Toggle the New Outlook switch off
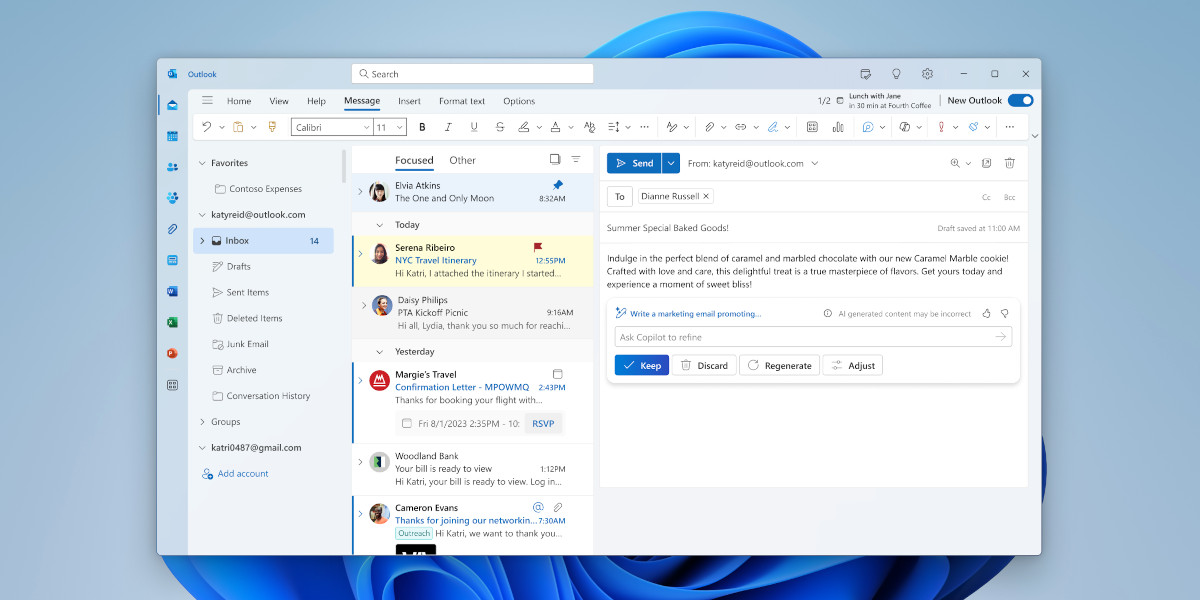 click(x=1021, y=100)
